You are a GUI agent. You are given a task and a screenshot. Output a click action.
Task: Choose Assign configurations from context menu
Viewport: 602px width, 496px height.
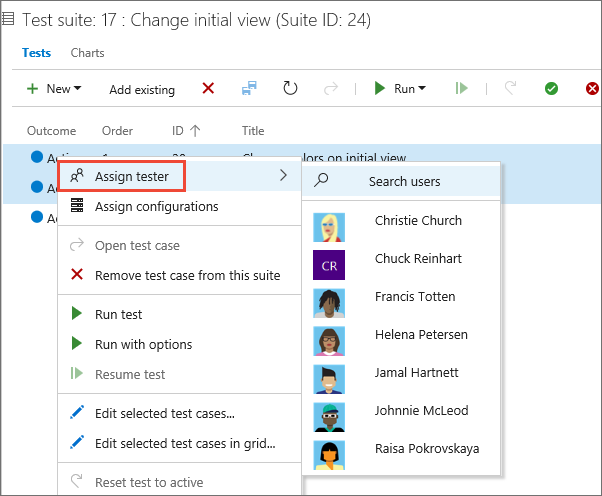pyautogui.click(x=156, y=207)
